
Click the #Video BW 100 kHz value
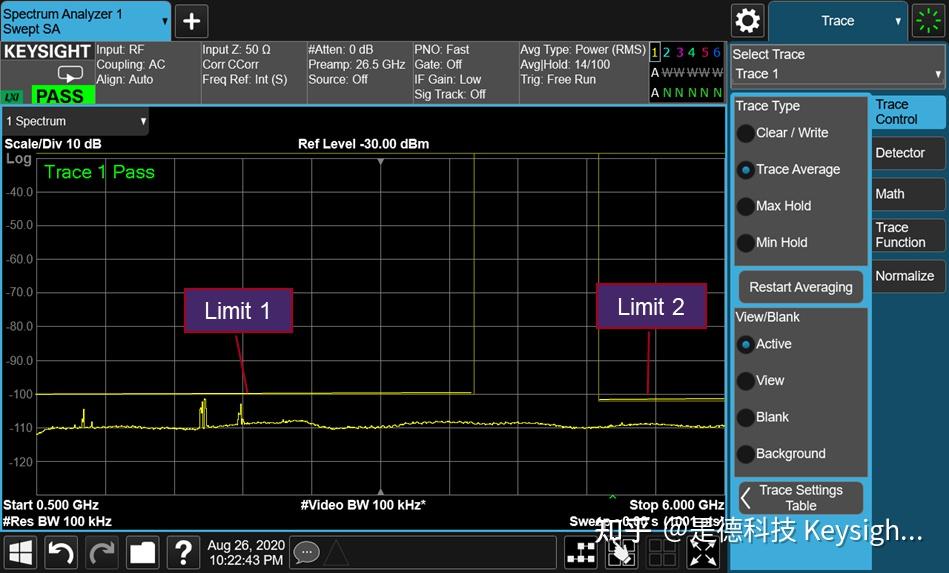tap(363, 505)
